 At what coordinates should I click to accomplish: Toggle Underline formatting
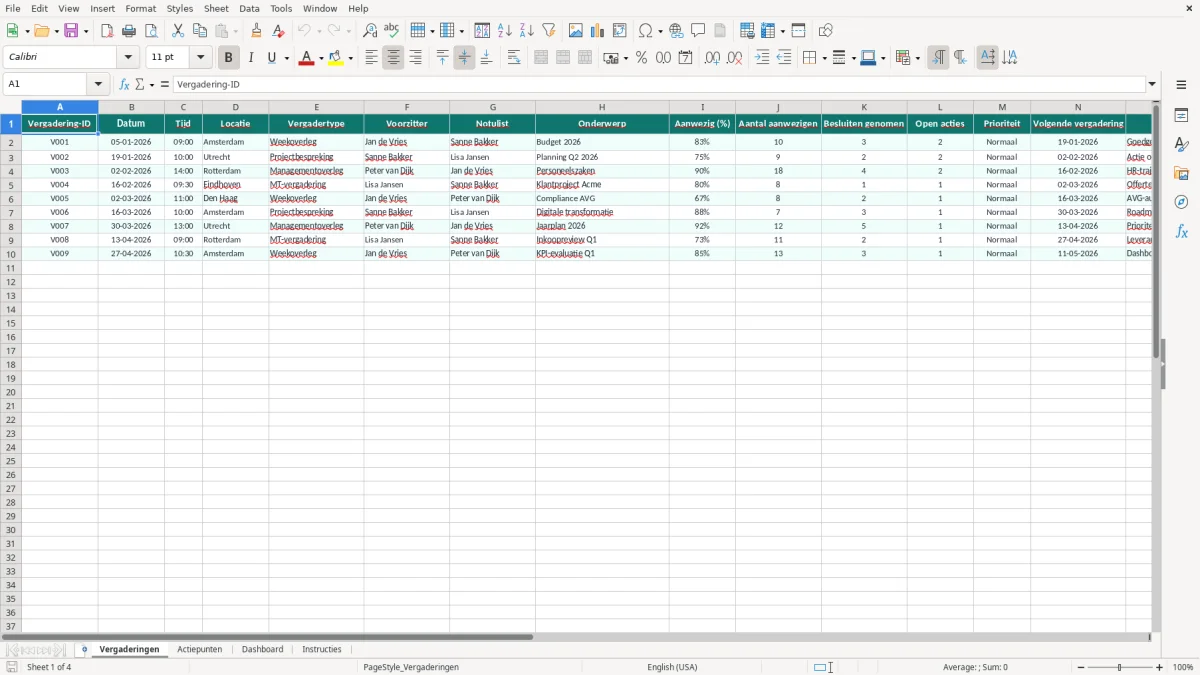pyautogui.click(x=272, y=58)
